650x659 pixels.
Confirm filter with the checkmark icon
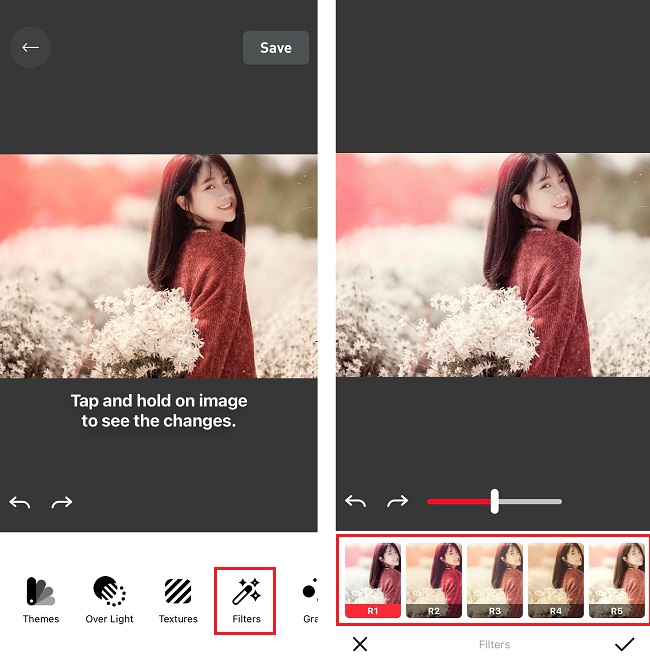(624, 644)
